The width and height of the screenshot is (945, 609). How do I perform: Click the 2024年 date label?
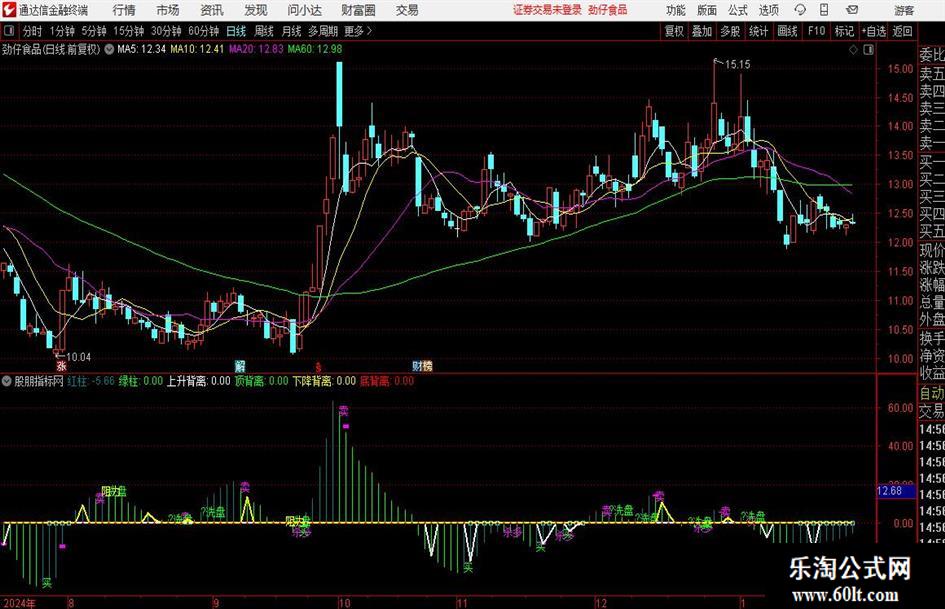click(x=19, y=603)
